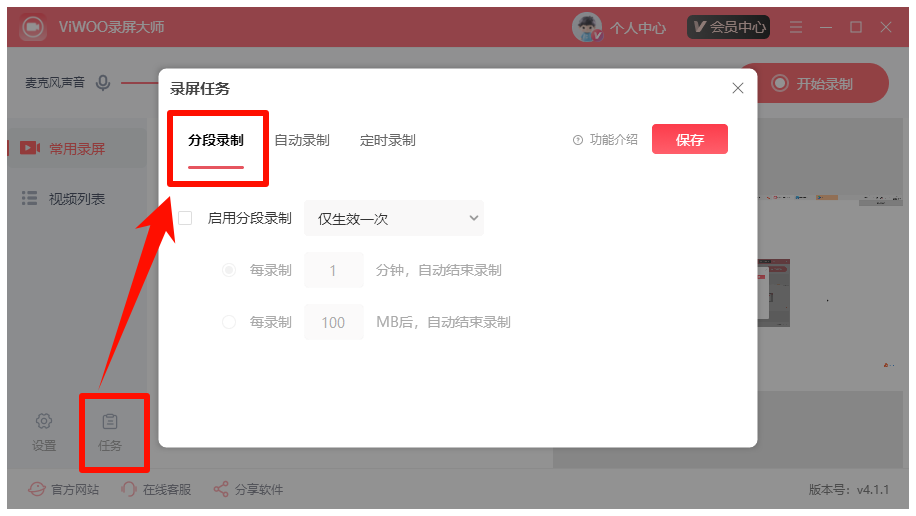The image size is (916, 516).
Task: Minimize the ViWOO window
Action: click(x=825, y=27)
